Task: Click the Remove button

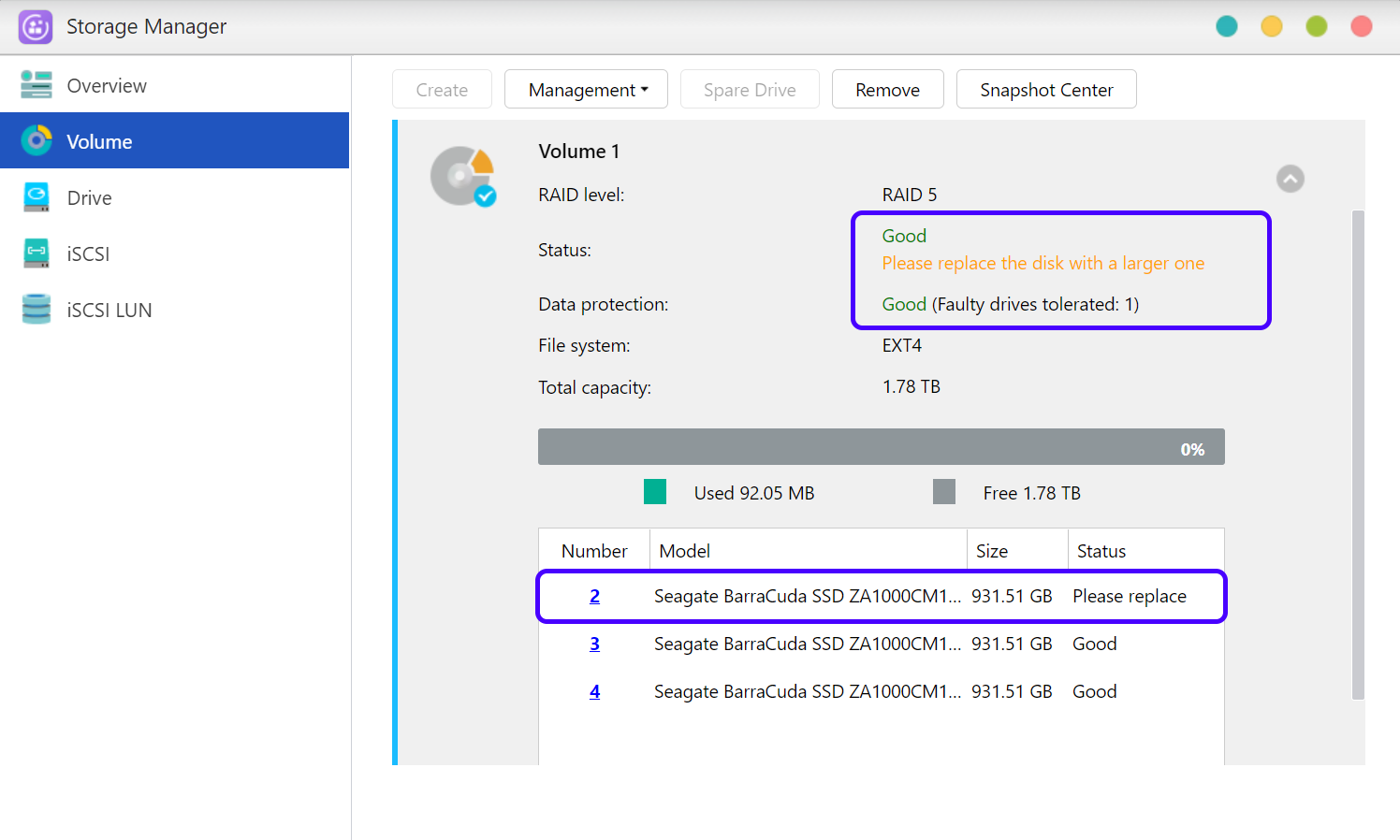Action: (x=887, y=90)
